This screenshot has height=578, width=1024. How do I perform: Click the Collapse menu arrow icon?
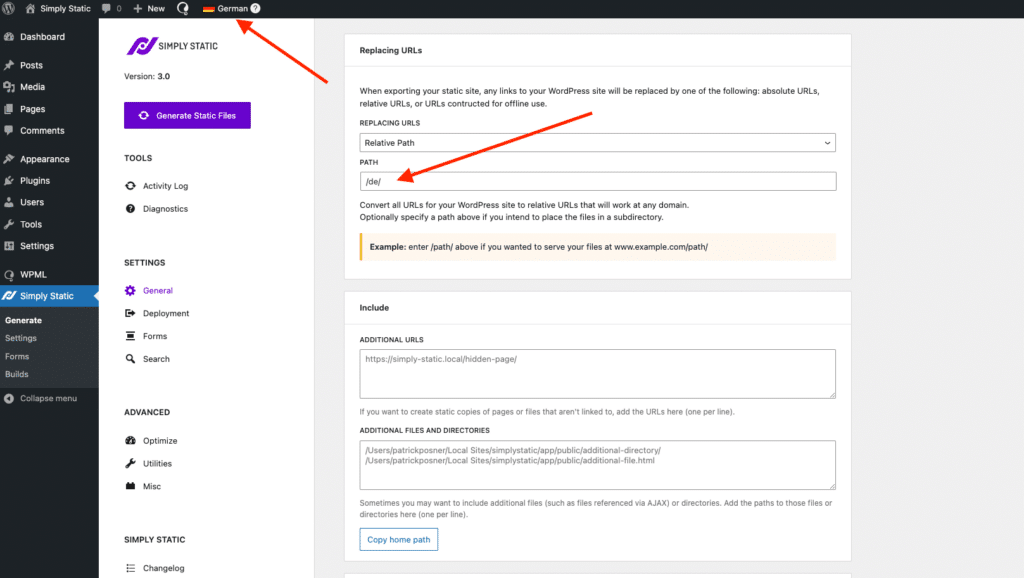pyautogui.click(x=8, y=398)
